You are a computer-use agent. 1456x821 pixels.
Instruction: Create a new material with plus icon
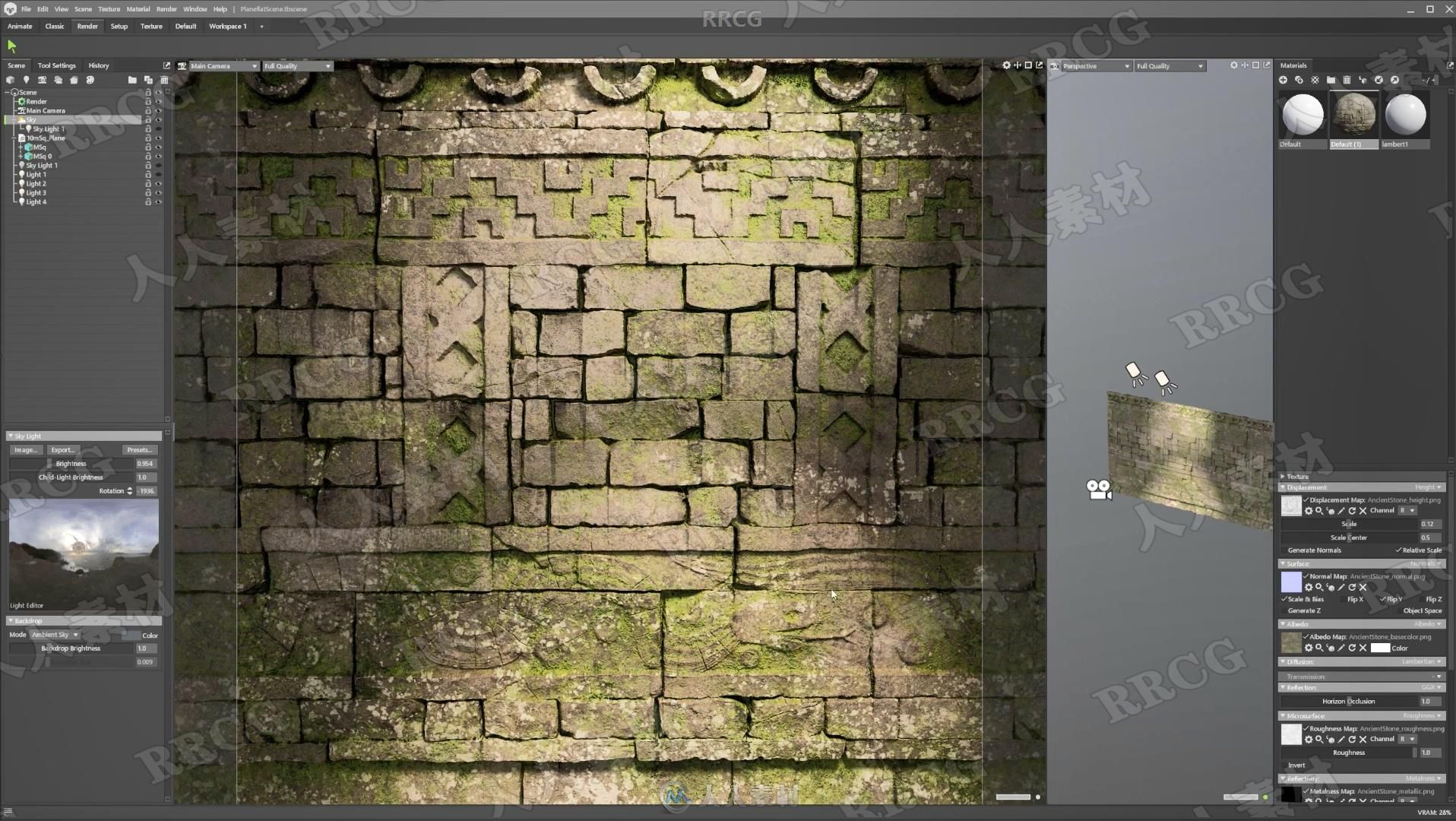coord(1283,80)
